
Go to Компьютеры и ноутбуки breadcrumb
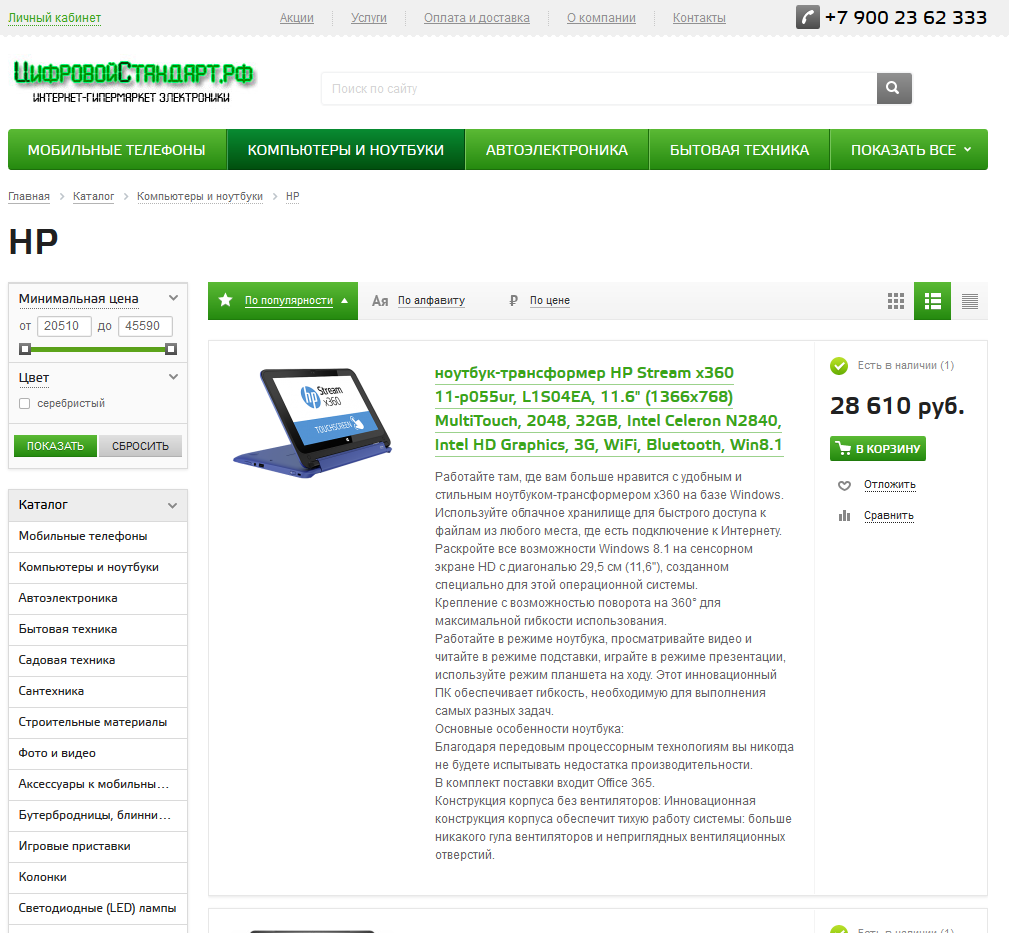pos(200,196)
